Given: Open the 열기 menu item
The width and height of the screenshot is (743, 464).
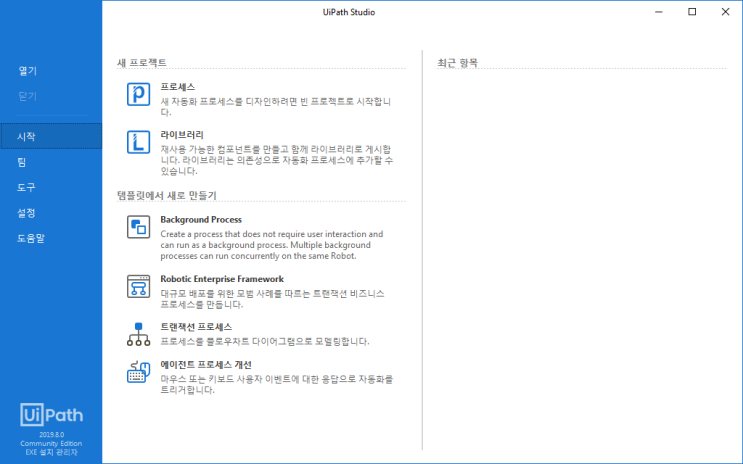Looking at the screenshot, I should [x=27, y=71].
